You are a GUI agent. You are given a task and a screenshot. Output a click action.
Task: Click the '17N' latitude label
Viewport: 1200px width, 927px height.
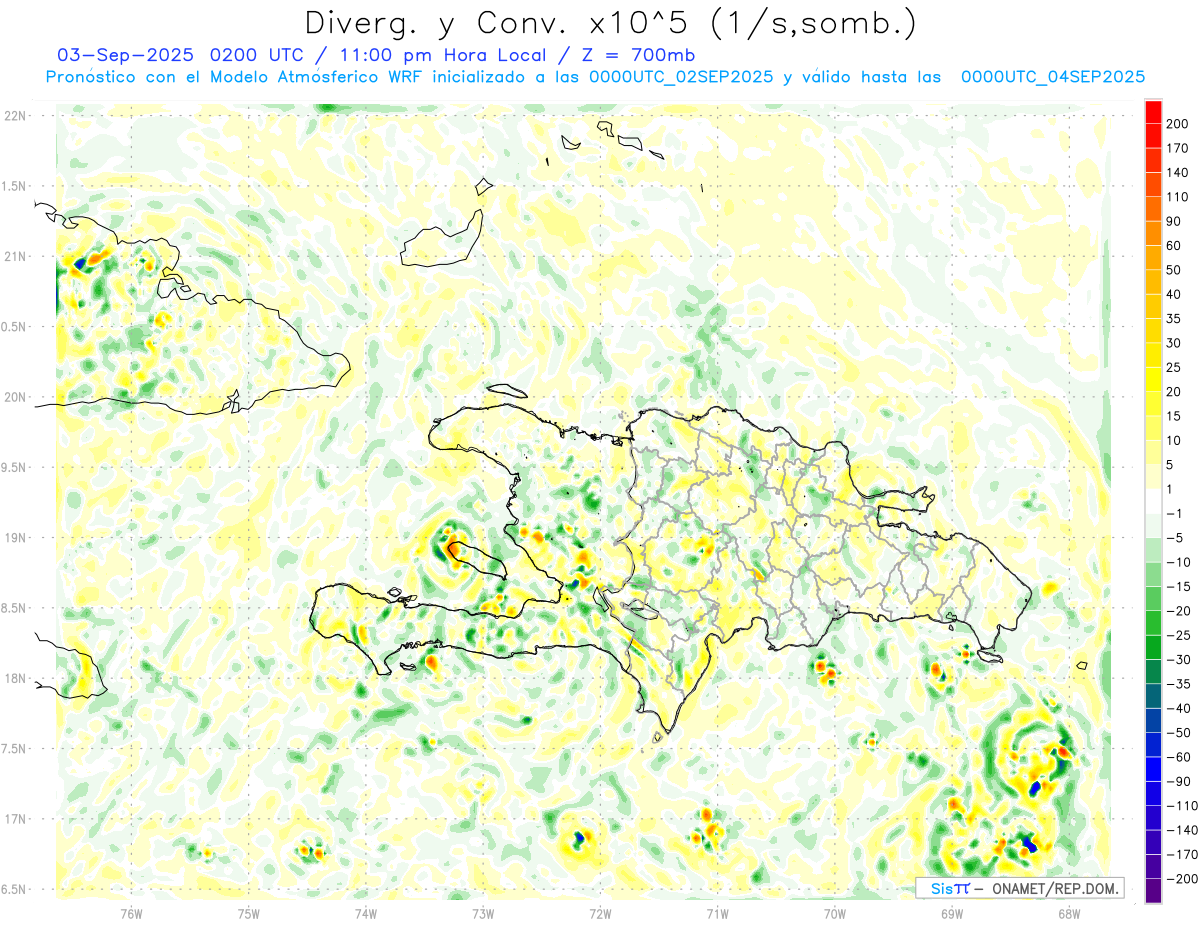15,819
